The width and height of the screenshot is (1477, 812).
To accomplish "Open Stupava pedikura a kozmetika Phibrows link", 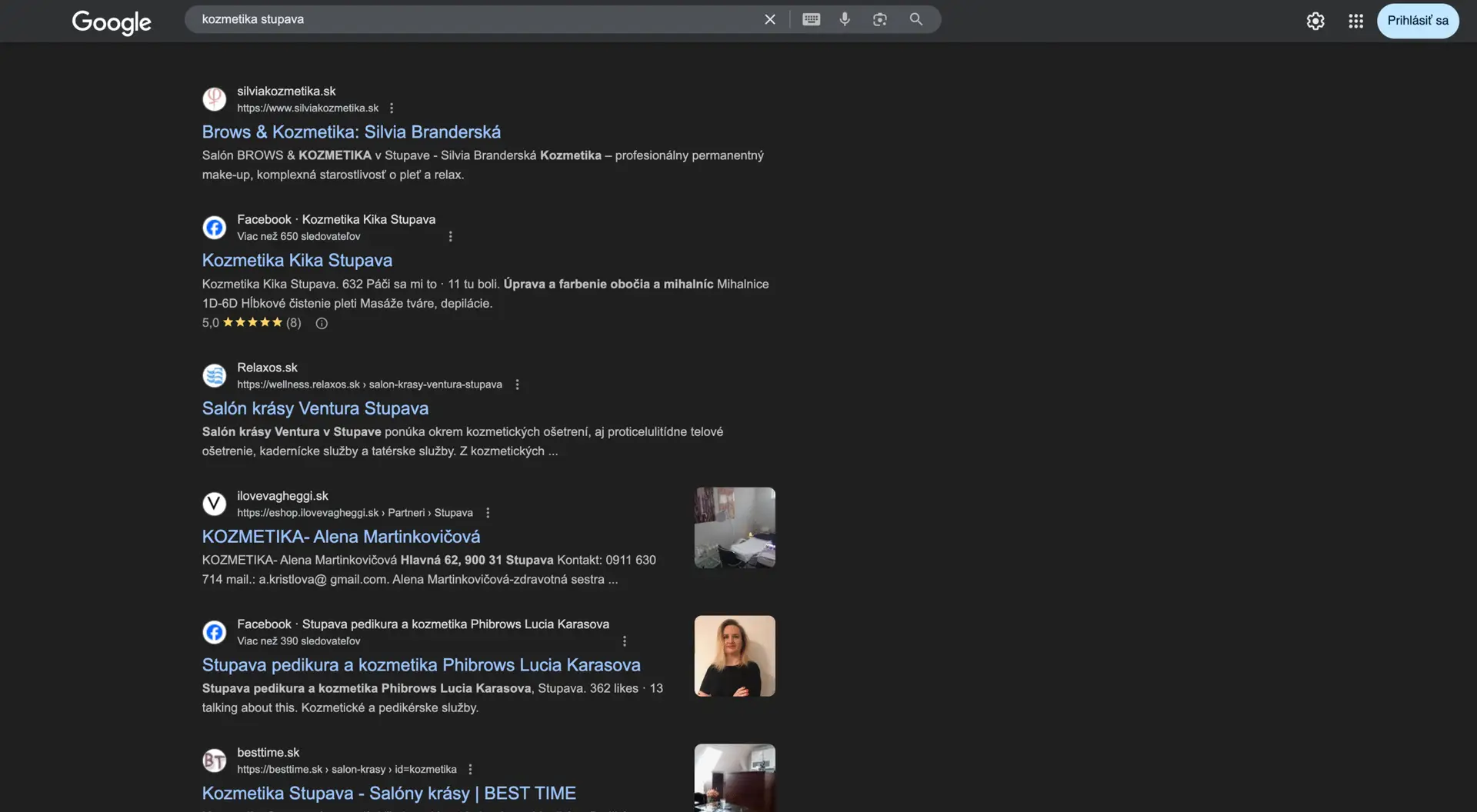I will click(x=422, y=665).
